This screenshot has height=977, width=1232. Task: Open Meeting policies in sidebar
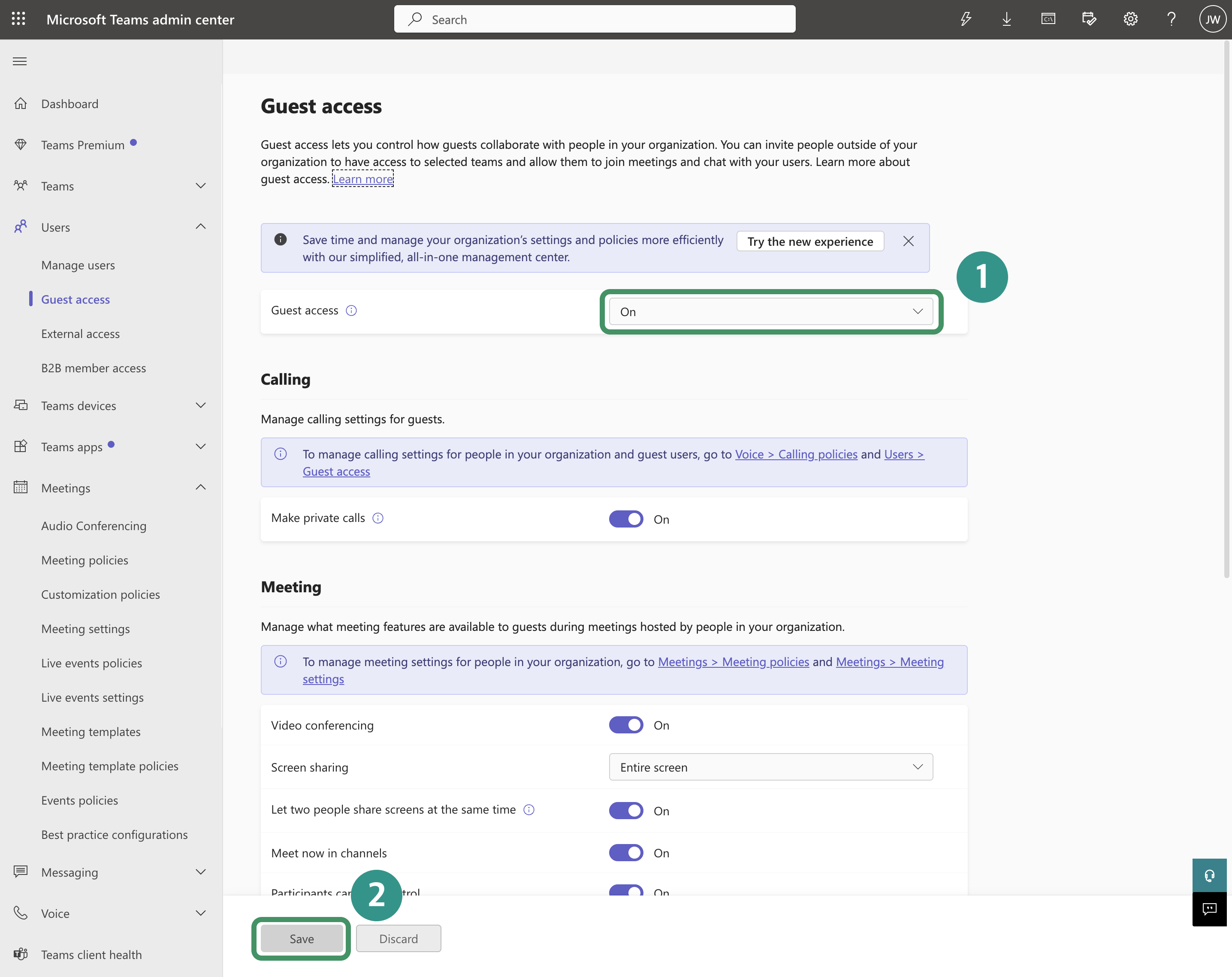point(85,560)
